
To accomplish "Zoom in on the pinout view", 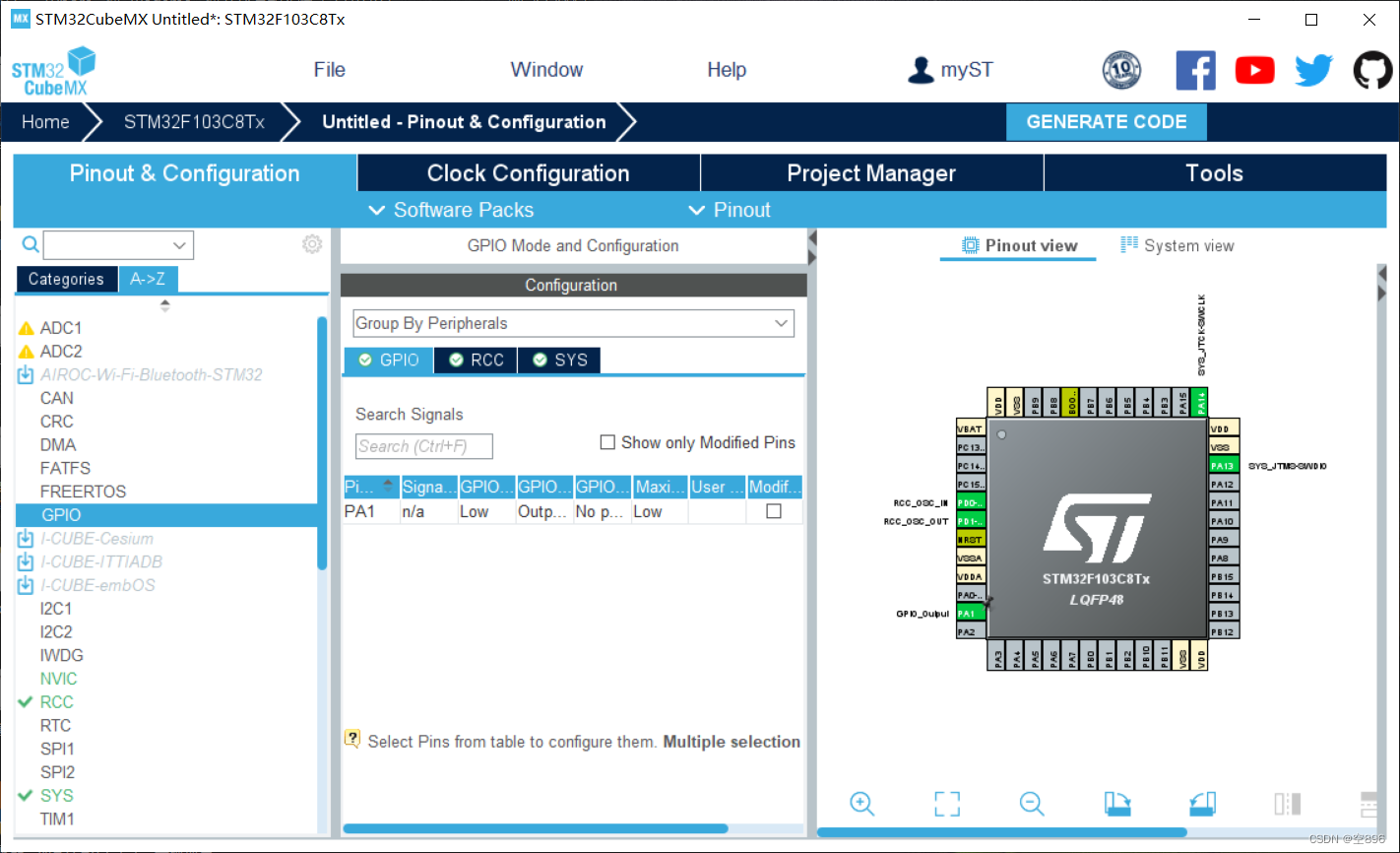I will [x=861, y=804].
